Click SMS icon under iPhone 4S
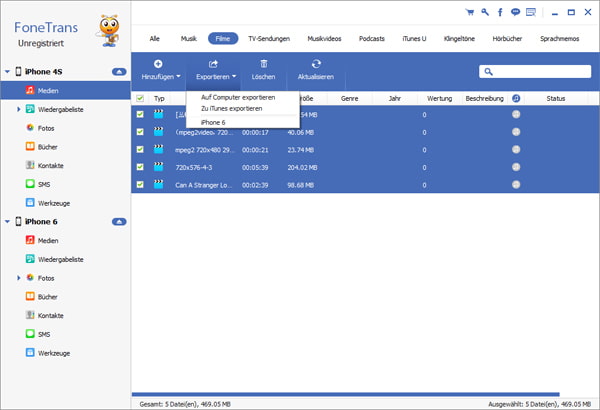Viewport: 600px width, 410px height. pyautogui.click(x=30, y=184)
